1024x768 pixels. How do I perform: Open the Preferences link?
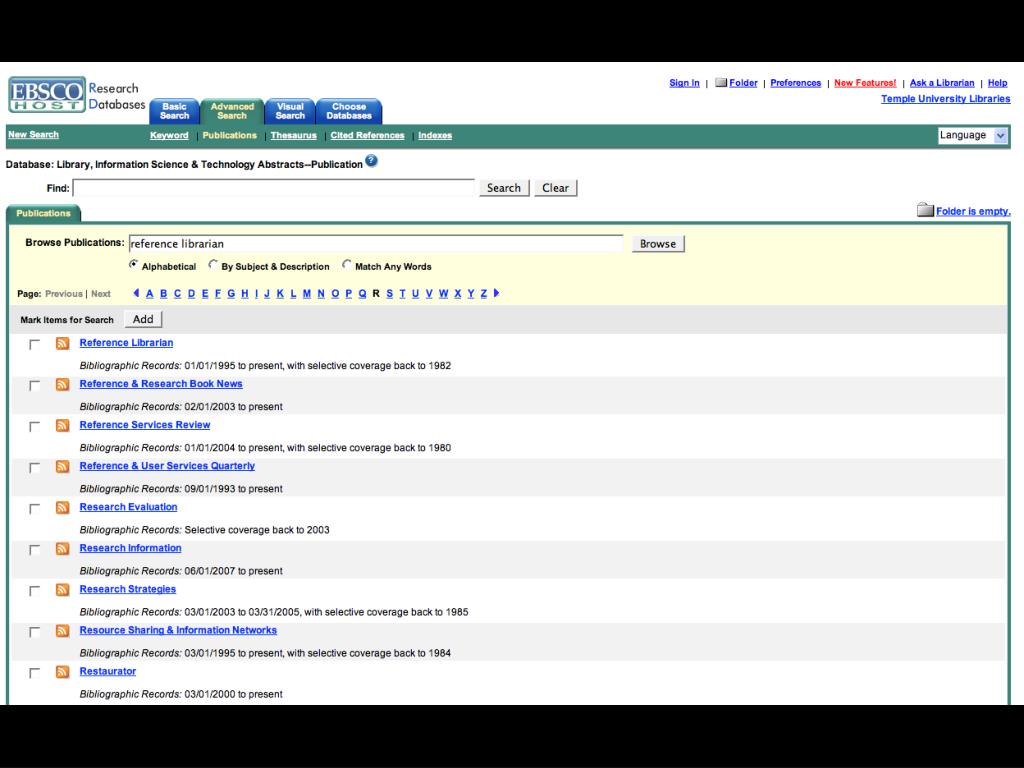pyautogui.click(x=795, y=83)
